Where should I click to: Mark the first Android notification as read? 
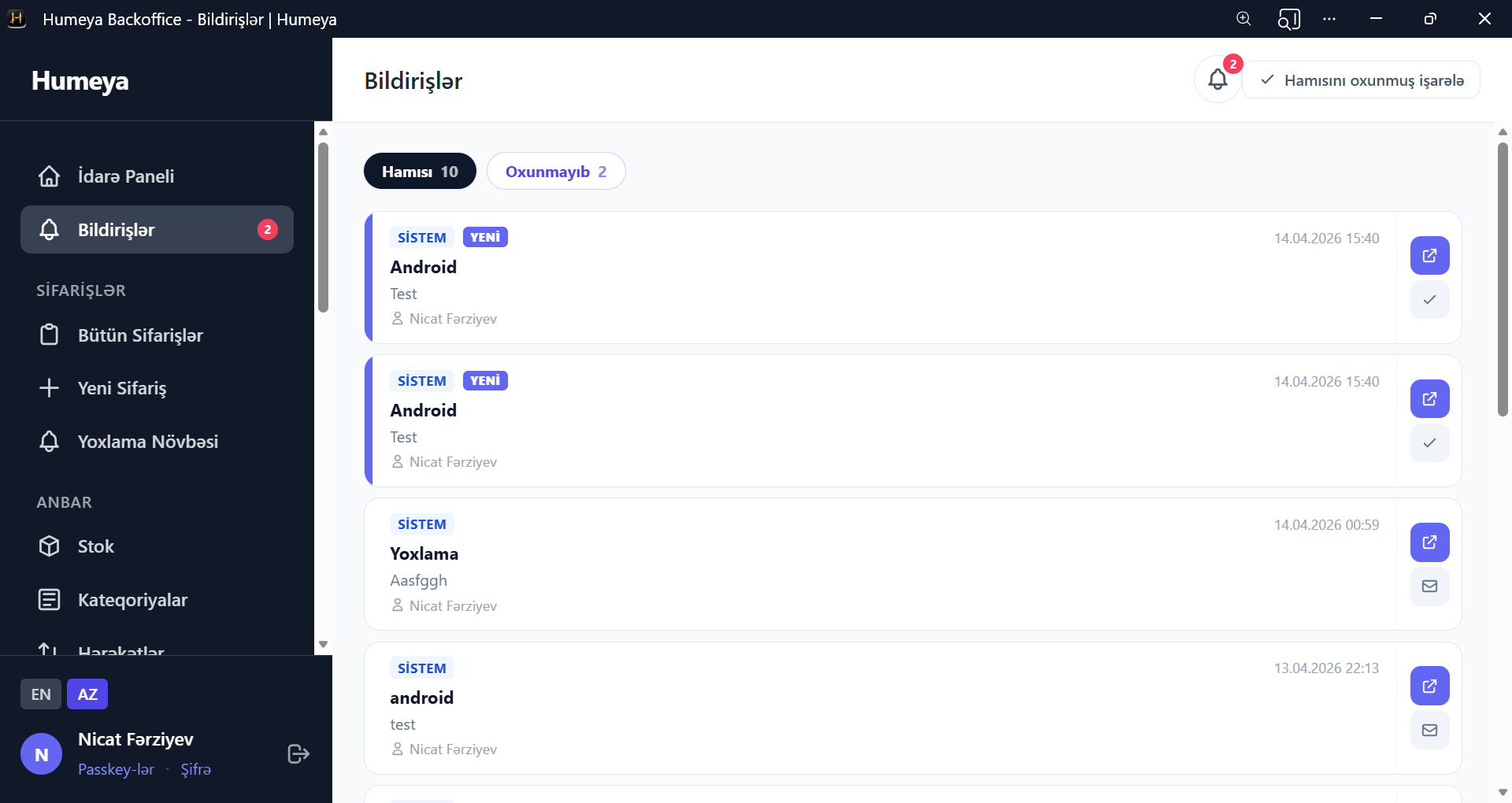(1429, 300)
